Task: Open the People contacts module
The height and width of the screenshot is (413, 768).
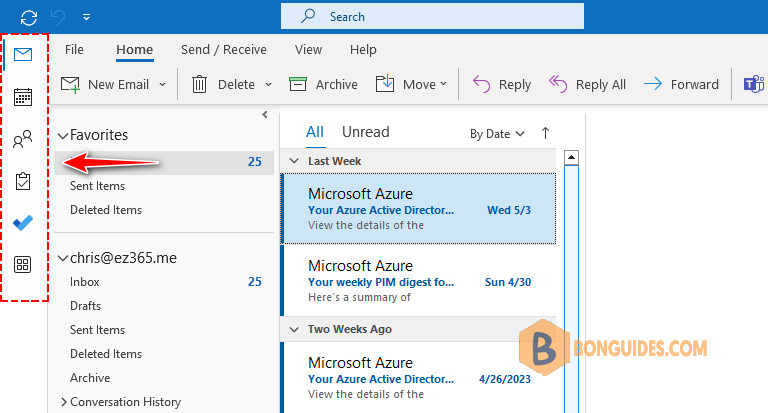Action: coord(23,139)
